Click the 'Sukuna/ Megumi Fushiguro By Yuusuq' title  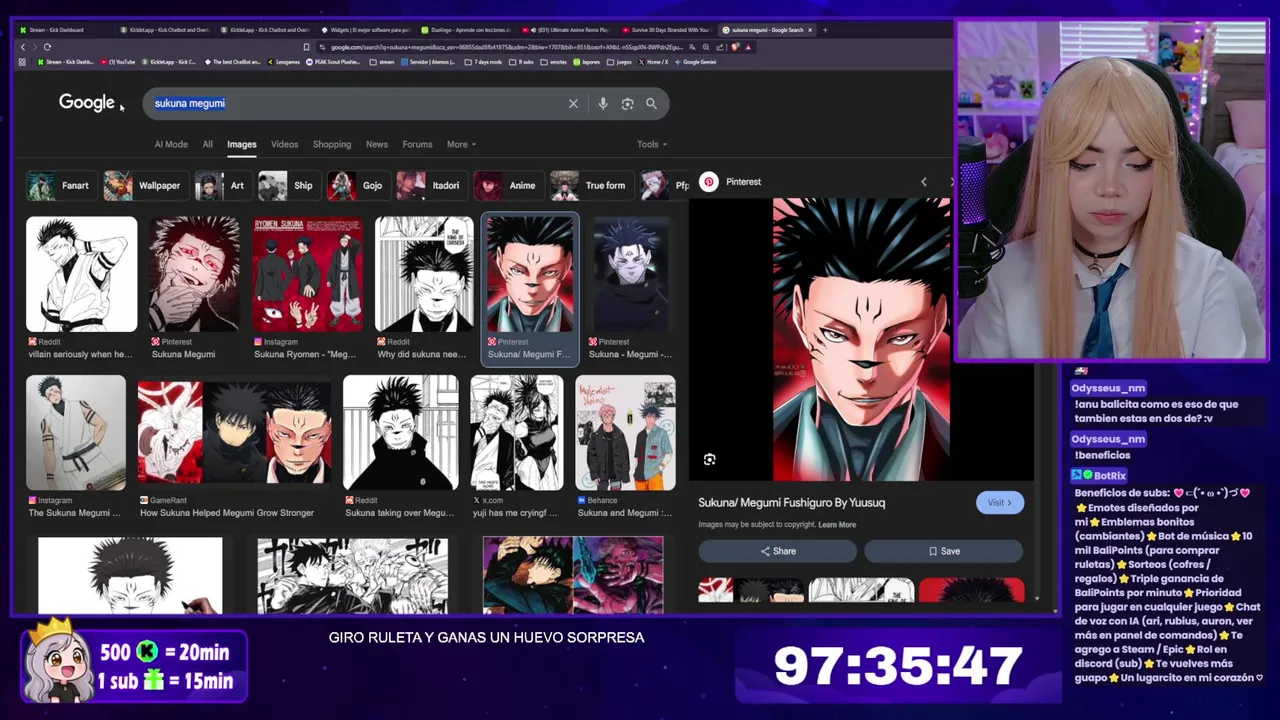coord(791,502)
